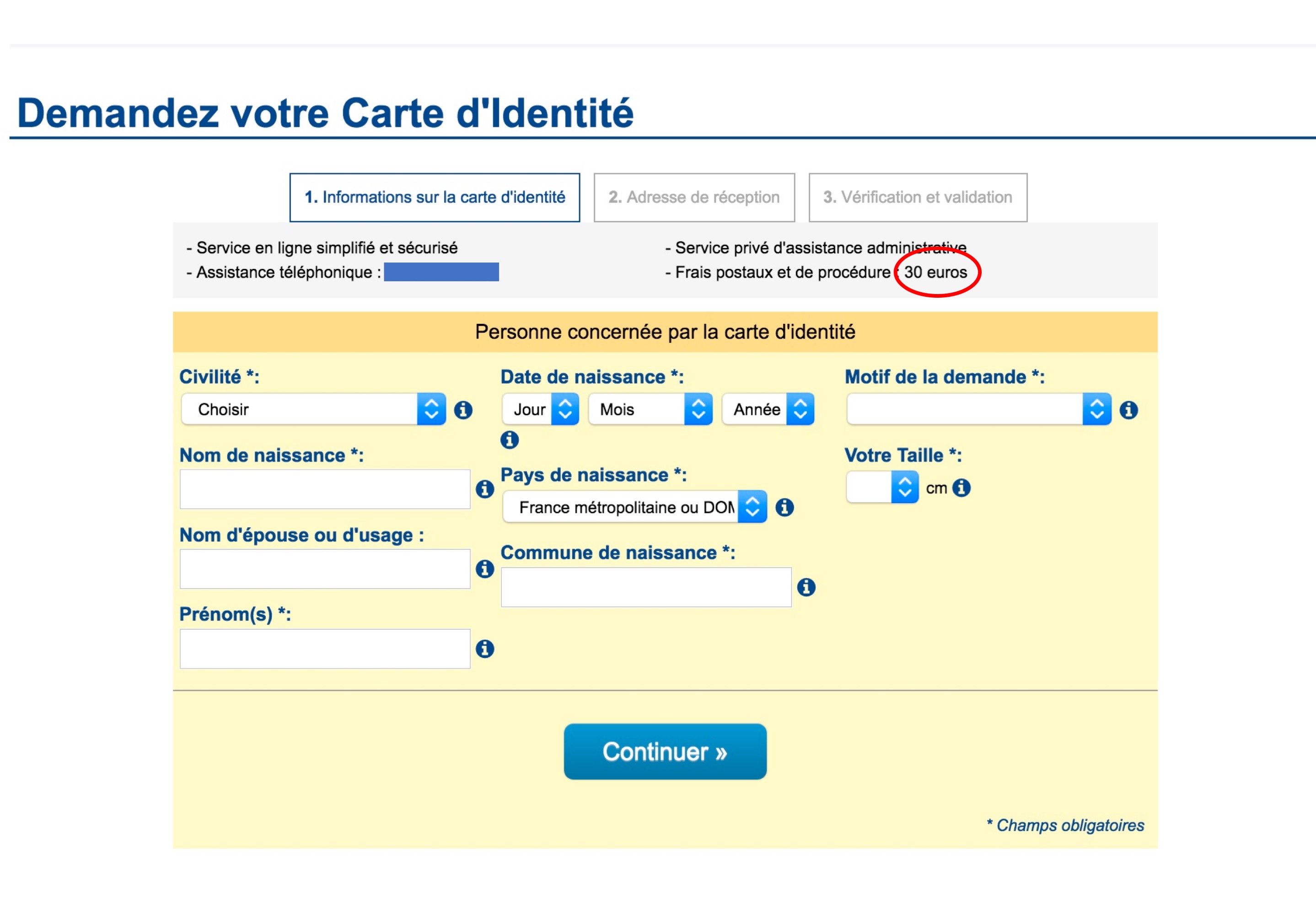Click the 'Motif de la demande *:' label
This screenshot has height=911, width=1316.
pos(945,377)
